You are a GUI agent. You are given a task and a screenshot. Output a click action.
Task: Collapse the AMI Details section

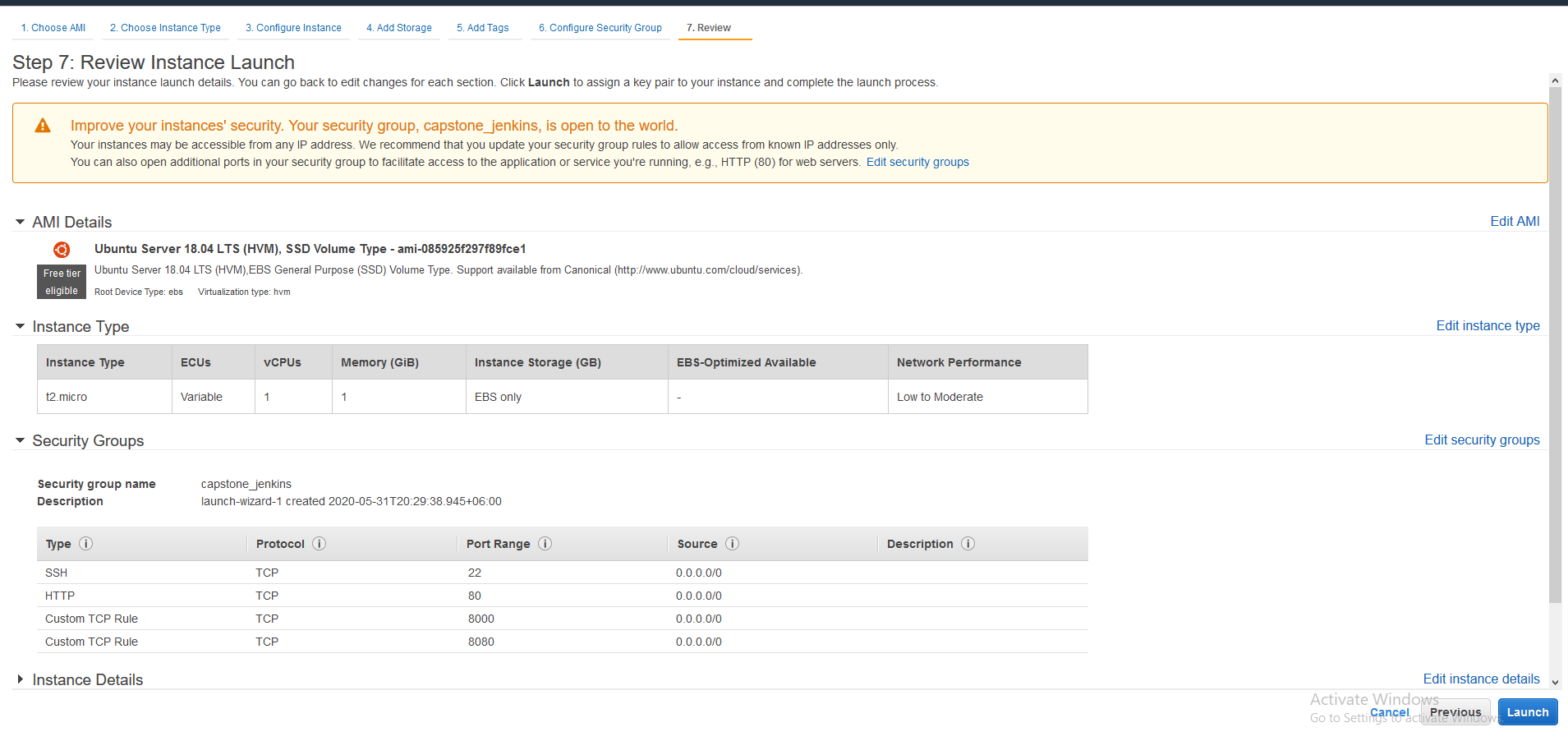[x=20, y=222]
